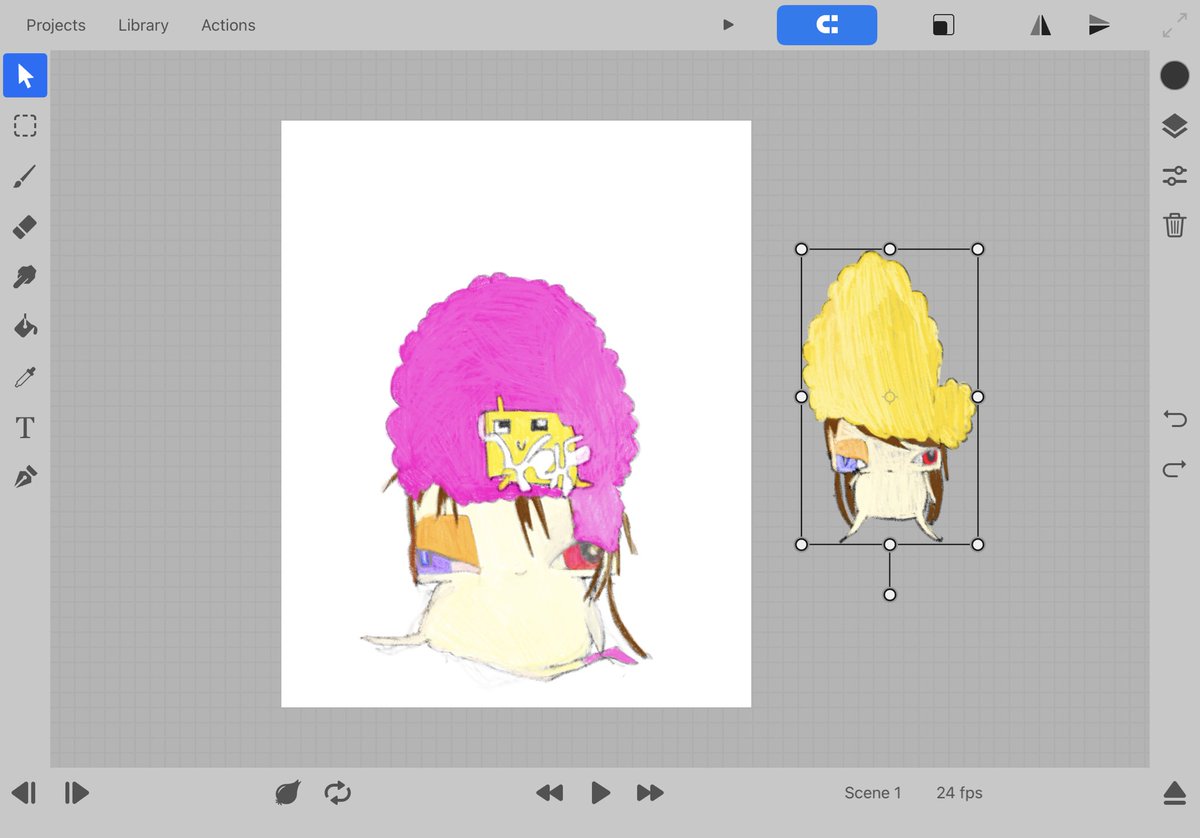
Task: Click the selection's center pivot point
Action: 890,397
